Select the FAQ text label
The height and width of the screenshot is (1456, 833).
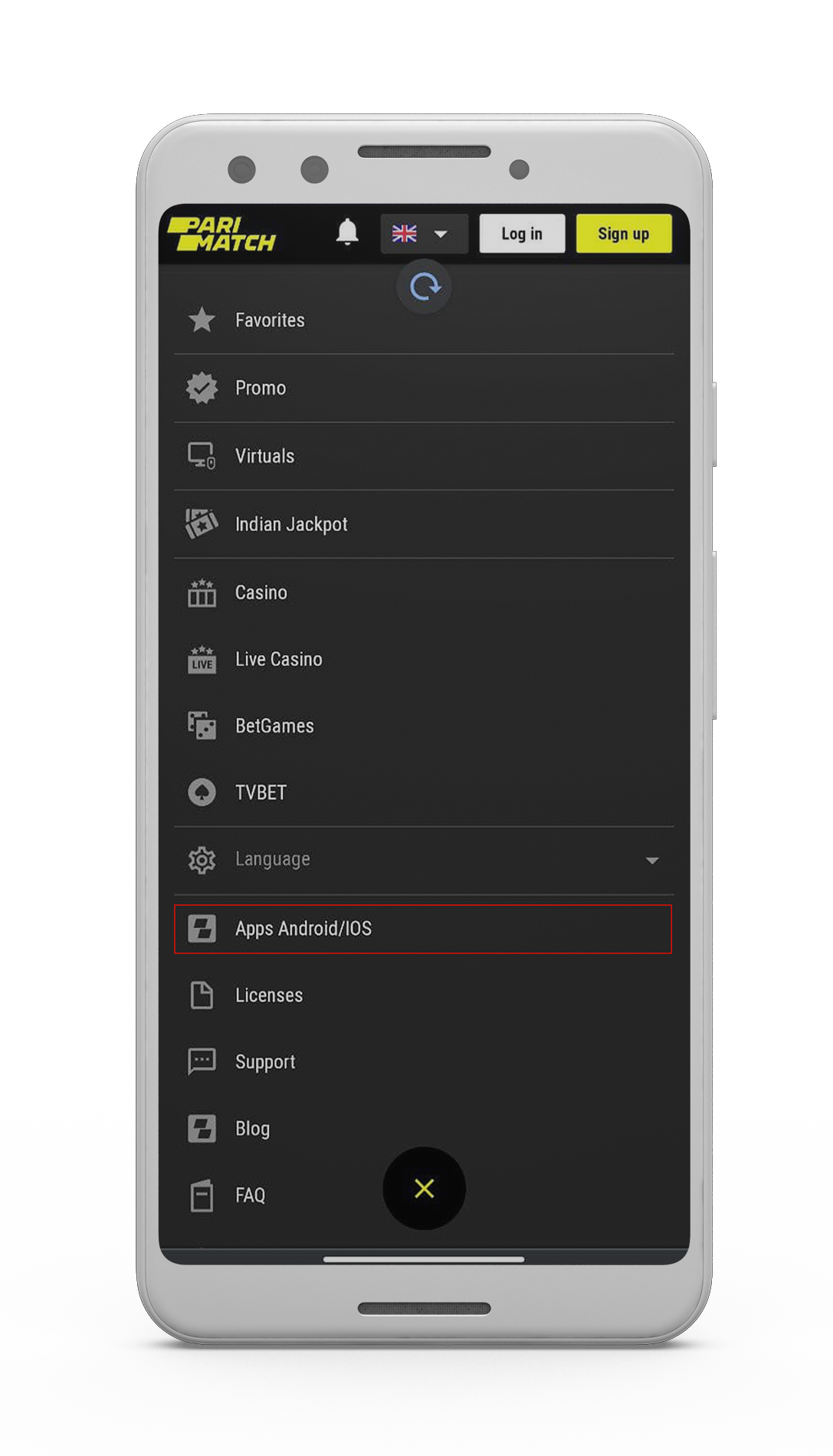[251, 1195]
